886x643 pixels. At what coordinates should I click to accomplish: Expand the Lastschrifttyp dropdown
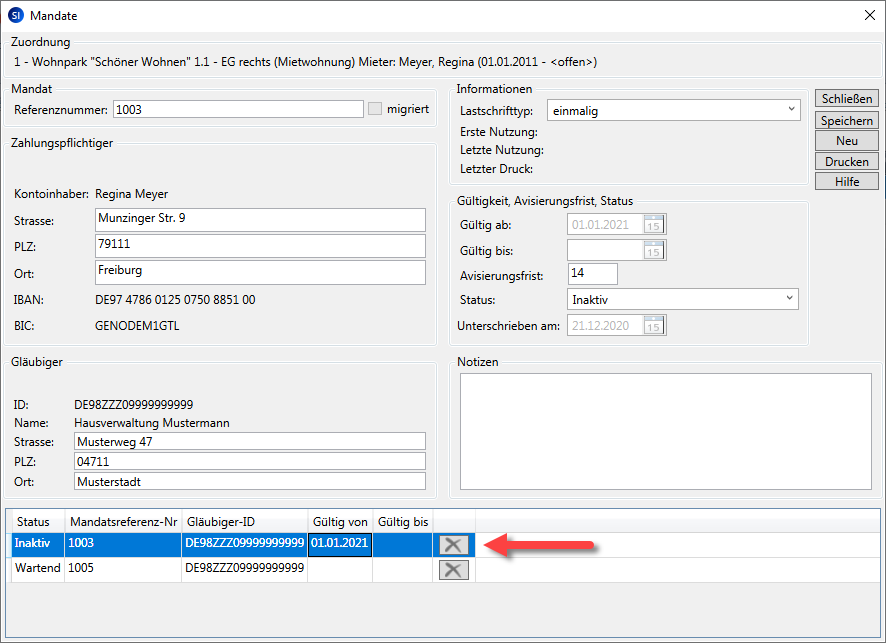[791, 110]
